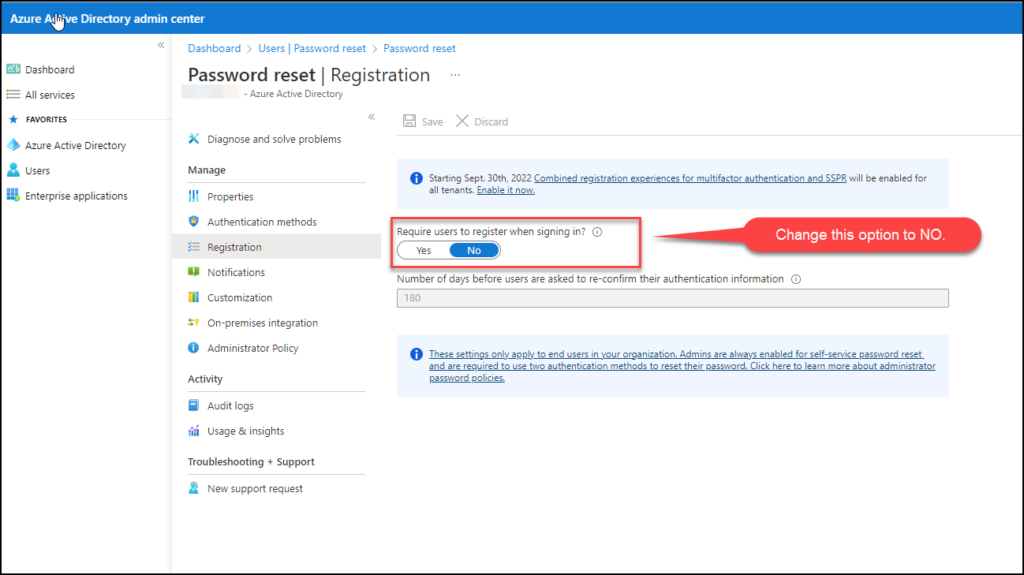Click the Dashboard icon in left sidebar
1024x575 pixels.
pos(13,69)
